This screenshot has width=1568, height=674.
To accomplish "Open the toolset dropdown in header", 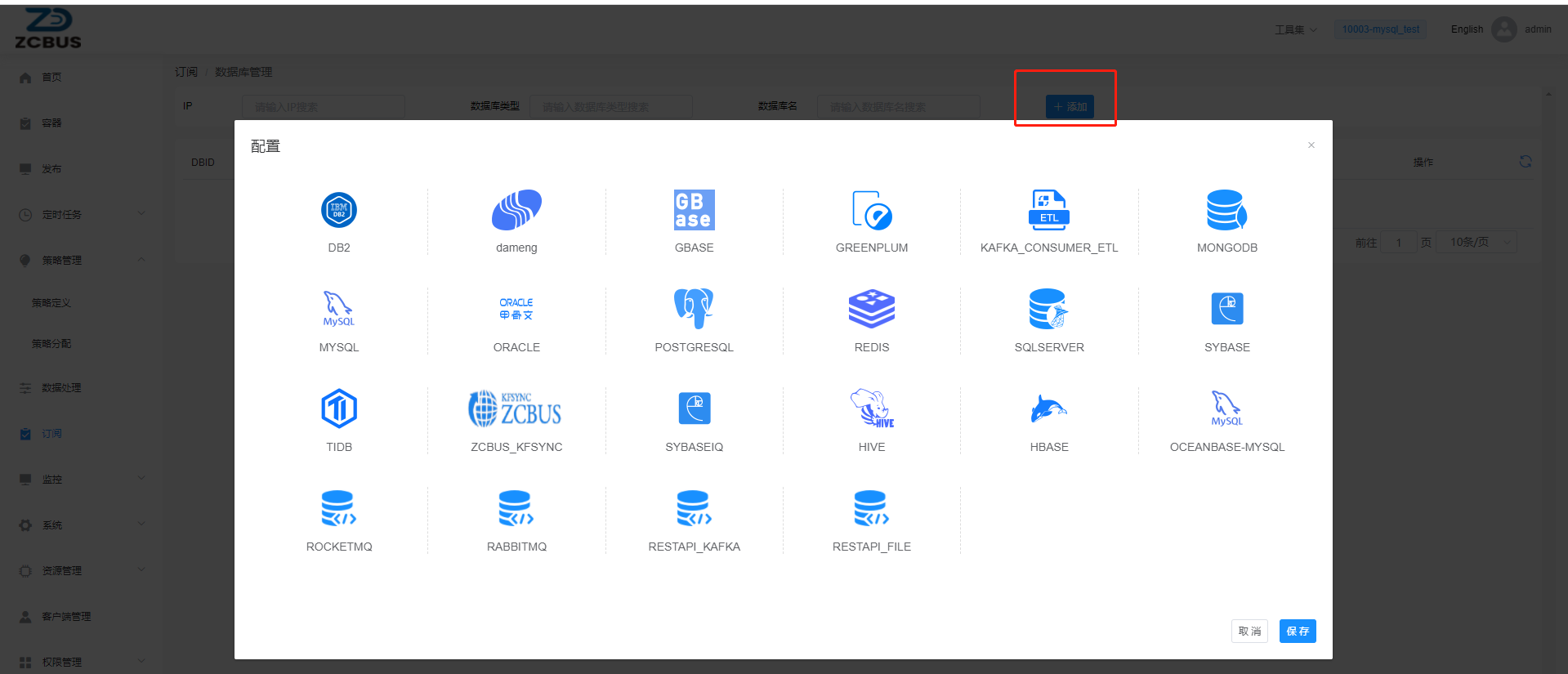I will tap(1295, 29).
